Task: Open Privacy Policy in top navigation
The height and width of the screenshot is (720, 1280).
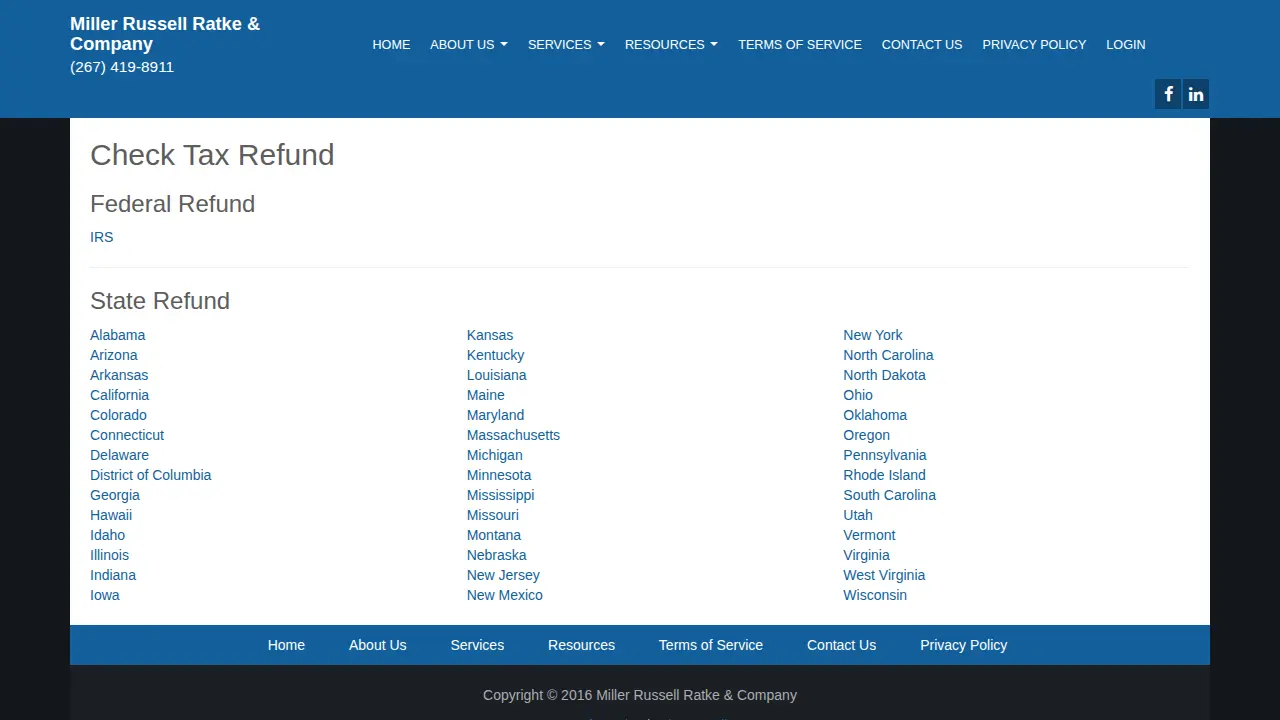Action: [1034, 44]
